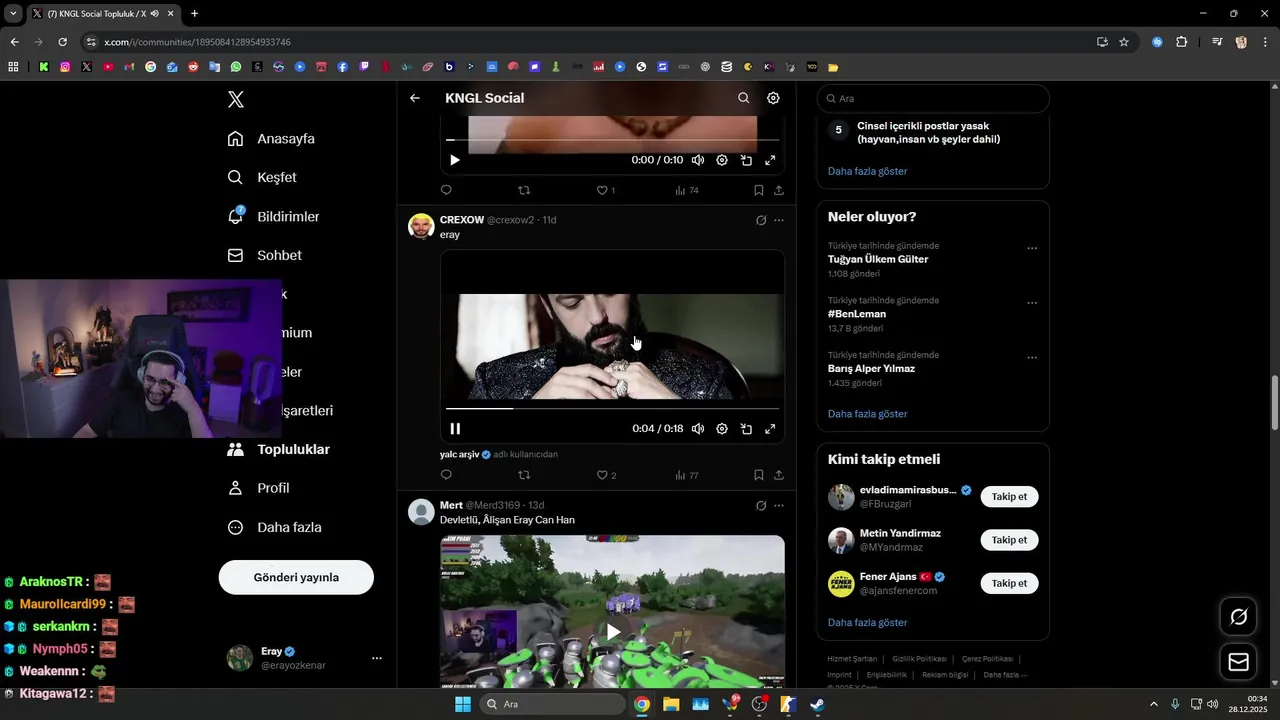Open options for Tuğyan Ülkem Gülter trend
The height and width of the screenshot is (720, 1280).
(1032, 249)
